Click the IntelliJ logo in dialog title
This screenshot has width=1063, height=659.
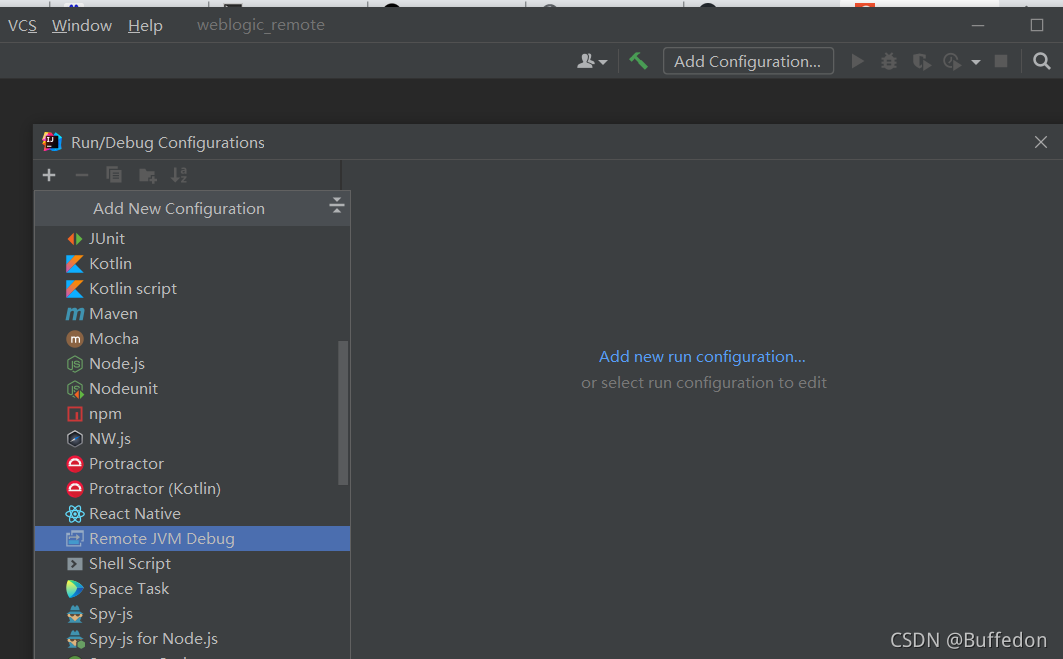click(52, 142)
